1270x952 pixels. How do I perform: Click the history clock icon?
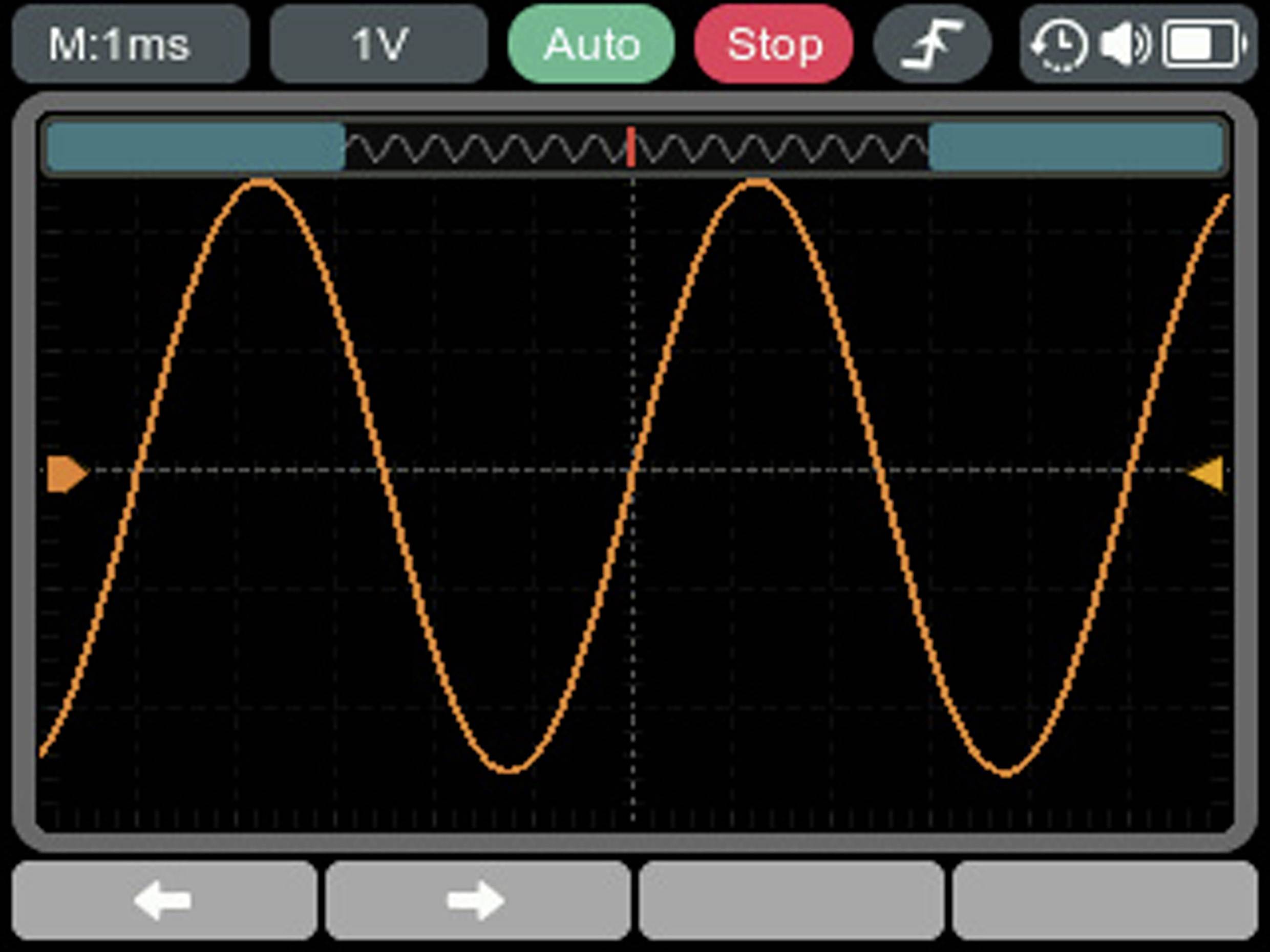pos(1060,44)
